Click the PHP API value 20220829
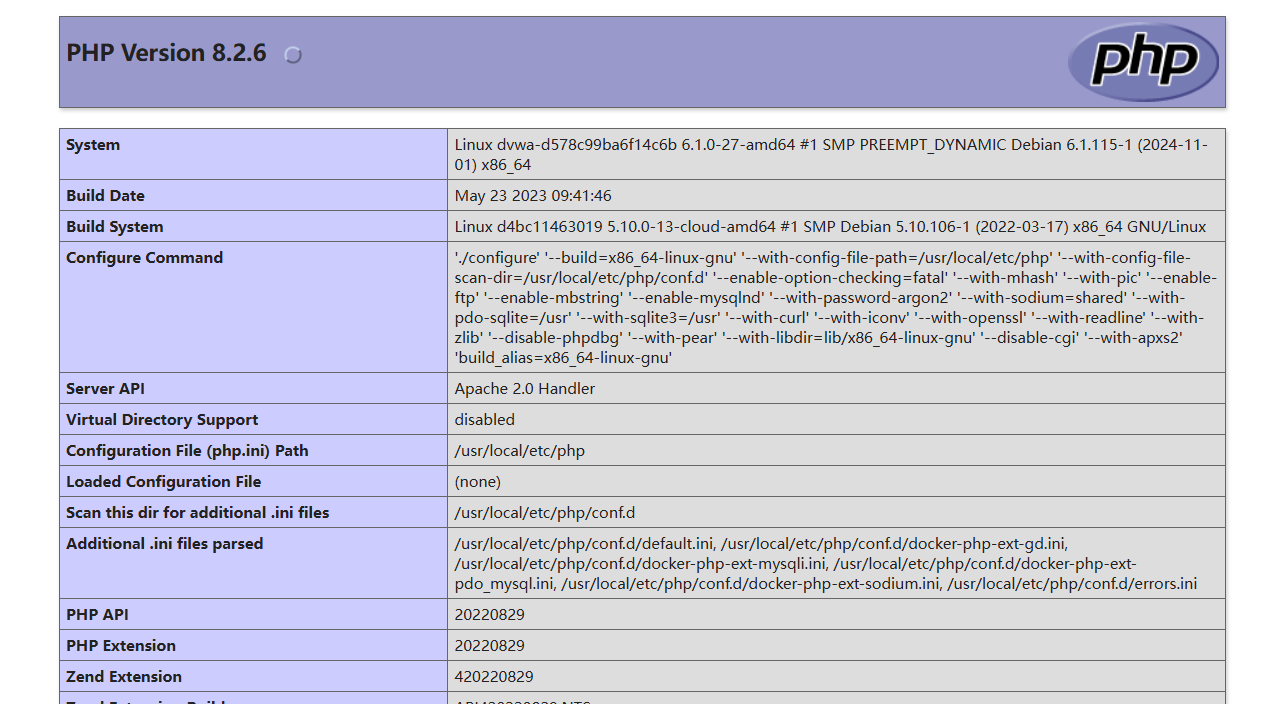The height and width of the screenshot is (704, 1263). click(490, 615)
